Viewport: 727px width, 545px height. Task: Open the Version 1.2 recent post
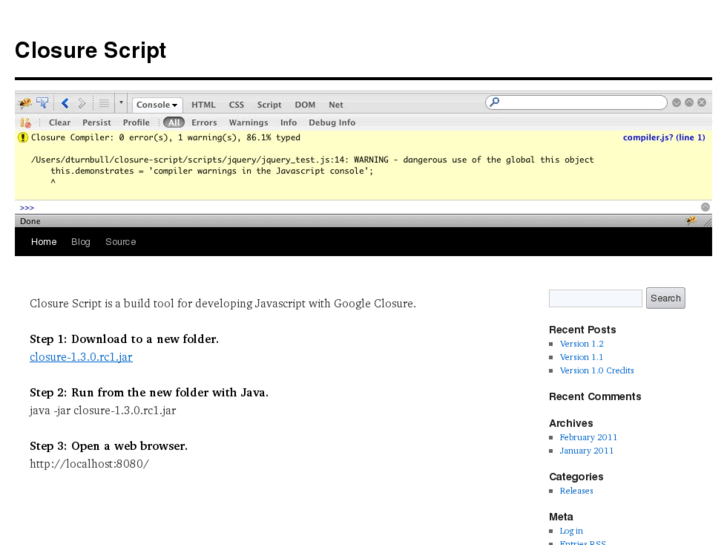(581, 344)
